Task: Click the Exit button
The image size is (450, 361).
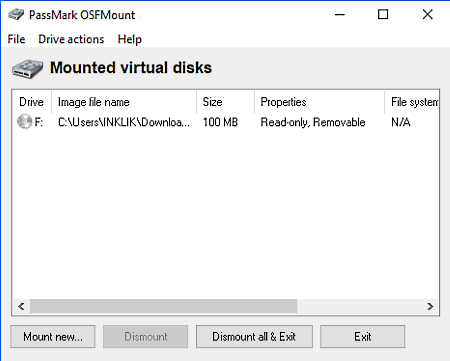Action: coord(363,337)
